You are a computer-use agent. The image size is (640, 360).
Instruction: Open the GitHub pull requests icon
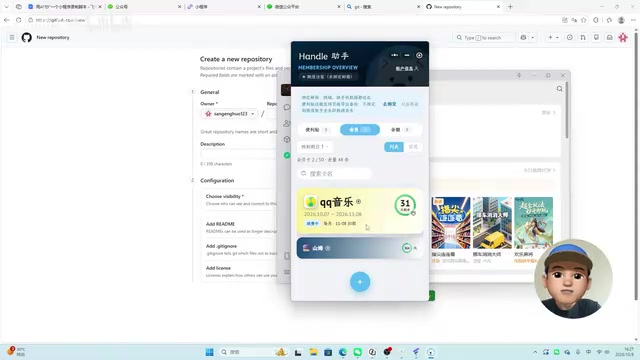tap(583, 38)
